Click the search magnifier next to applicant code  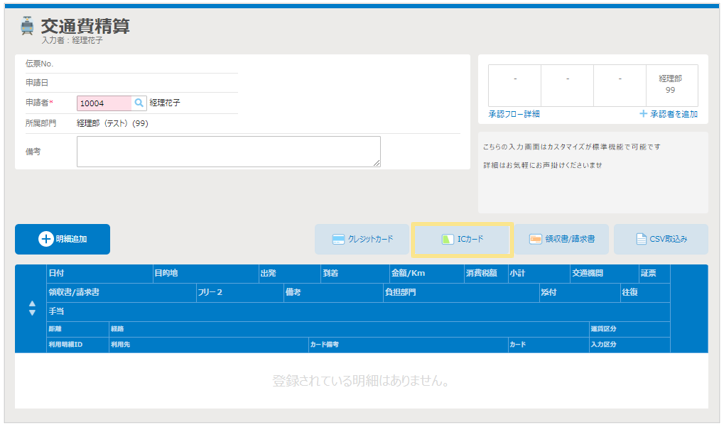139,103
